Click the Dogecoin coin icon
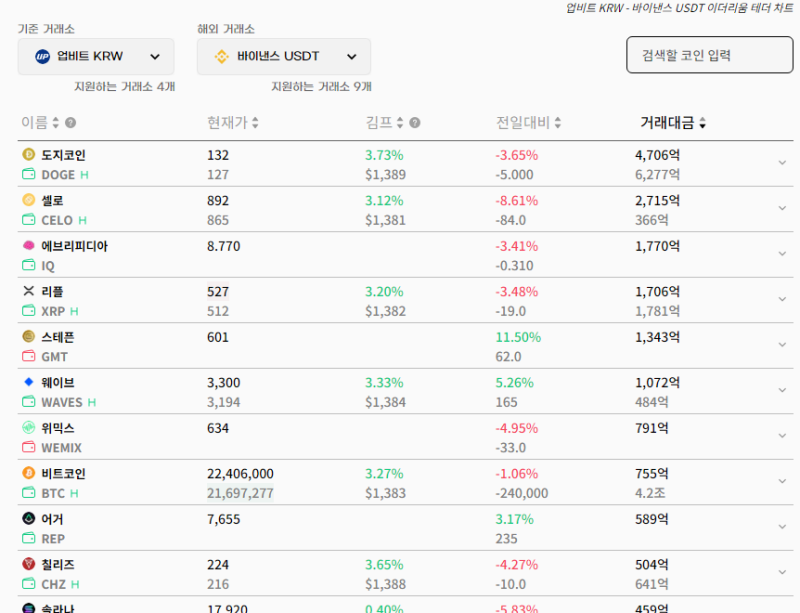The image size is (800, 613). 29,154
